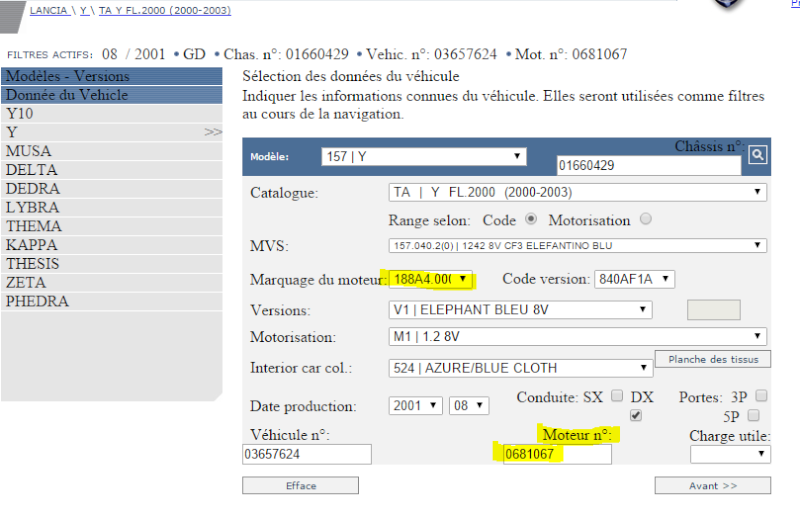The width and height of the screenshot is (800, 519).
Task: Click the Moteur n° input field
Action: [x=557, y=454]
